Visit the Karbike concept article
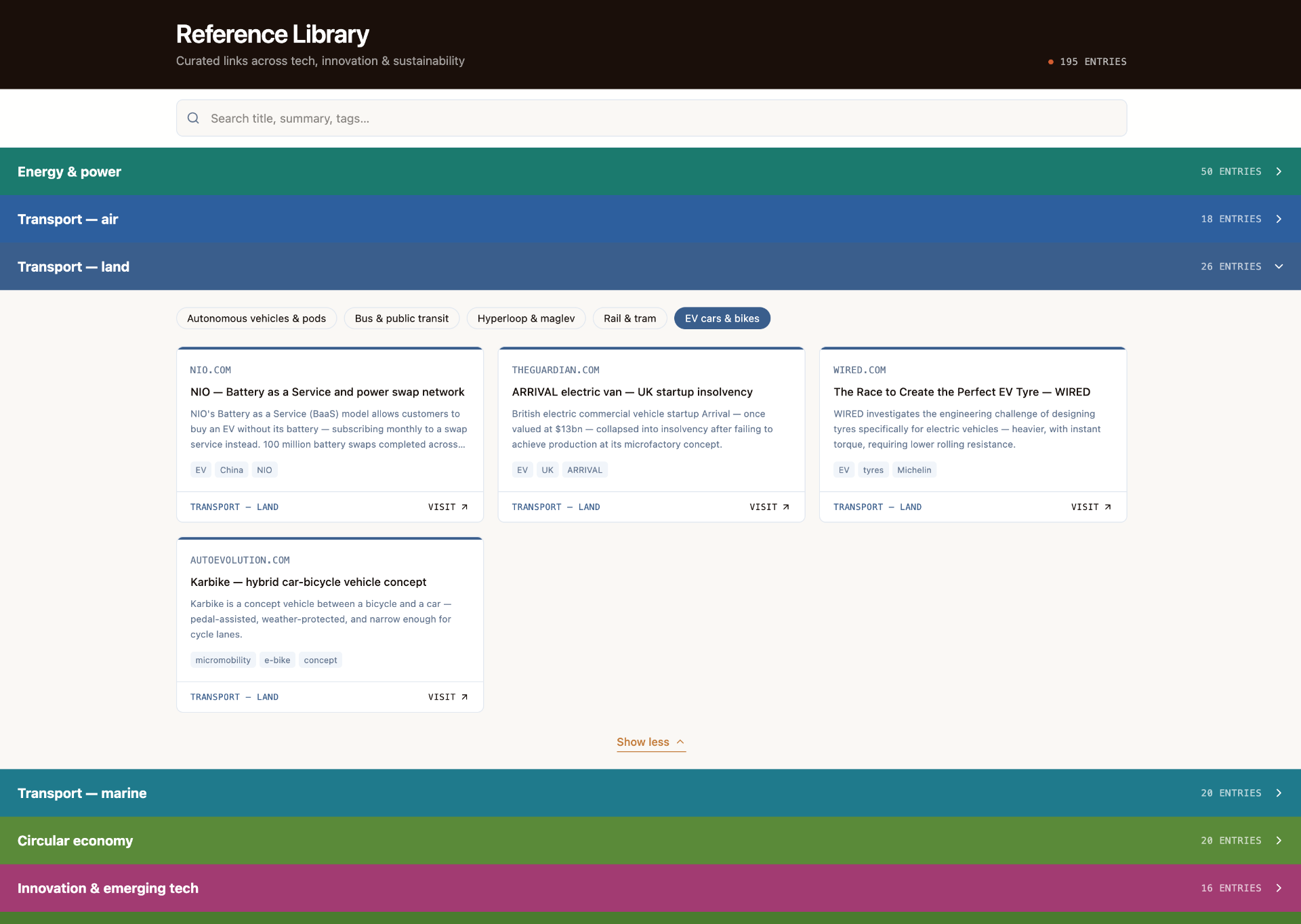The width and height of the screenshot is (1301, 924). 448,696
